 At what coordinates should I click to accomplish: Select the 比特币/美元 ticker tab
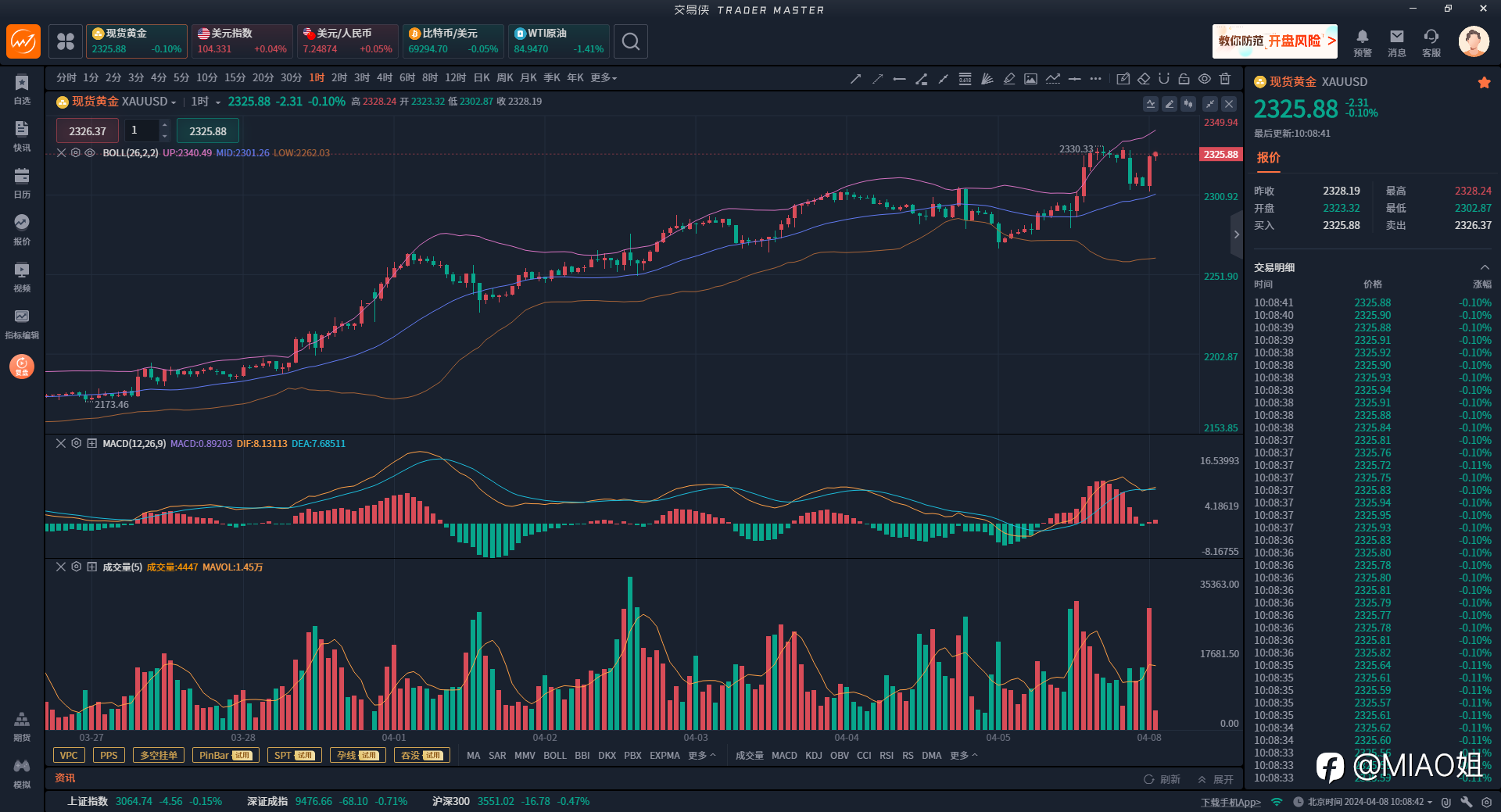pos(453,41)
